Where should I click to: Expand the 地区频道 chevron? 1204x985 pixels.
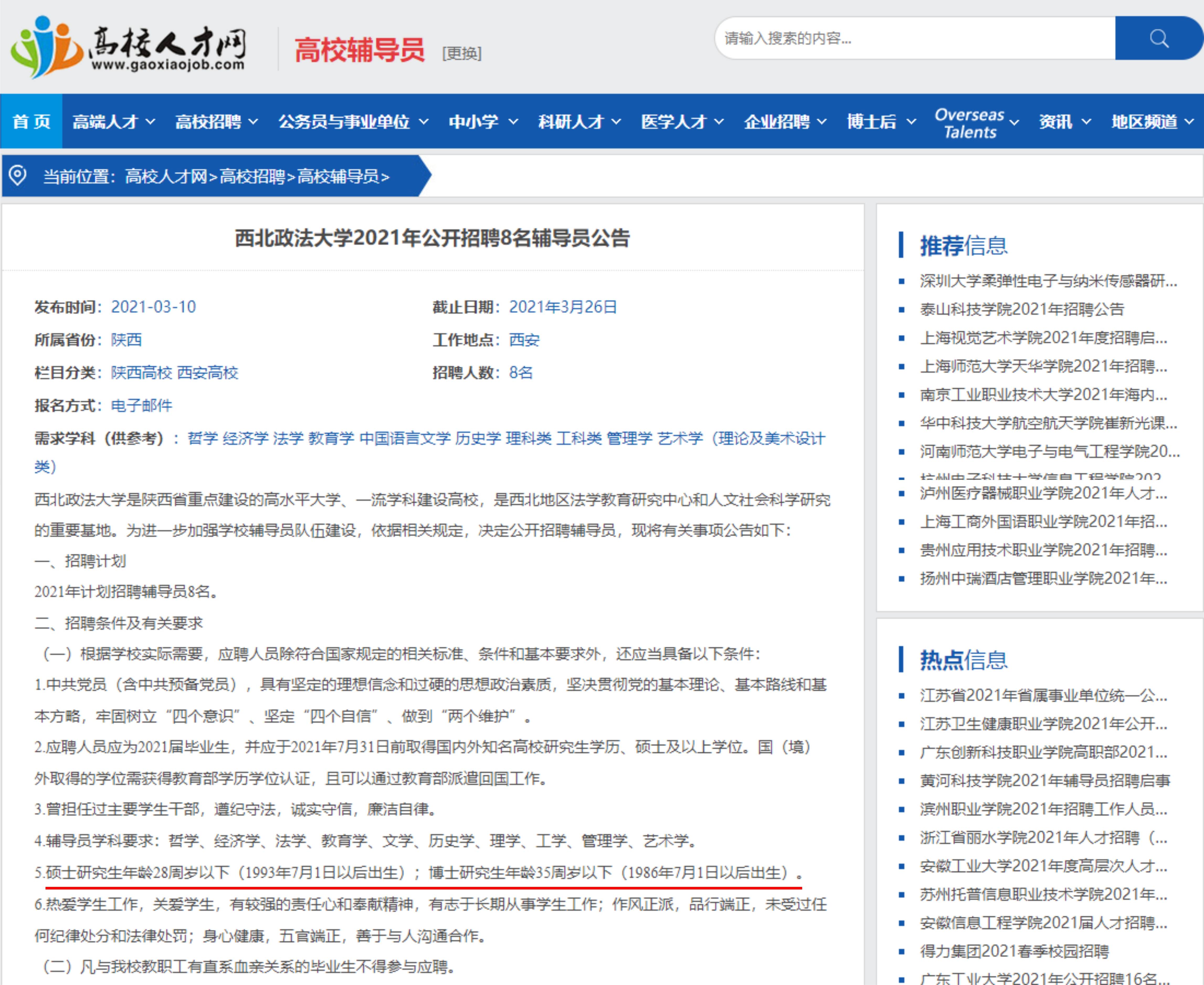(x=1189, y=121)
